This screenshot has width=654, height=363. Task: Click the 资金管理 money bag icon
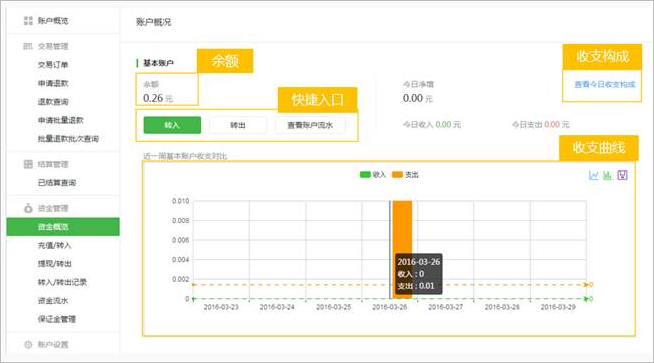[28, 208]
